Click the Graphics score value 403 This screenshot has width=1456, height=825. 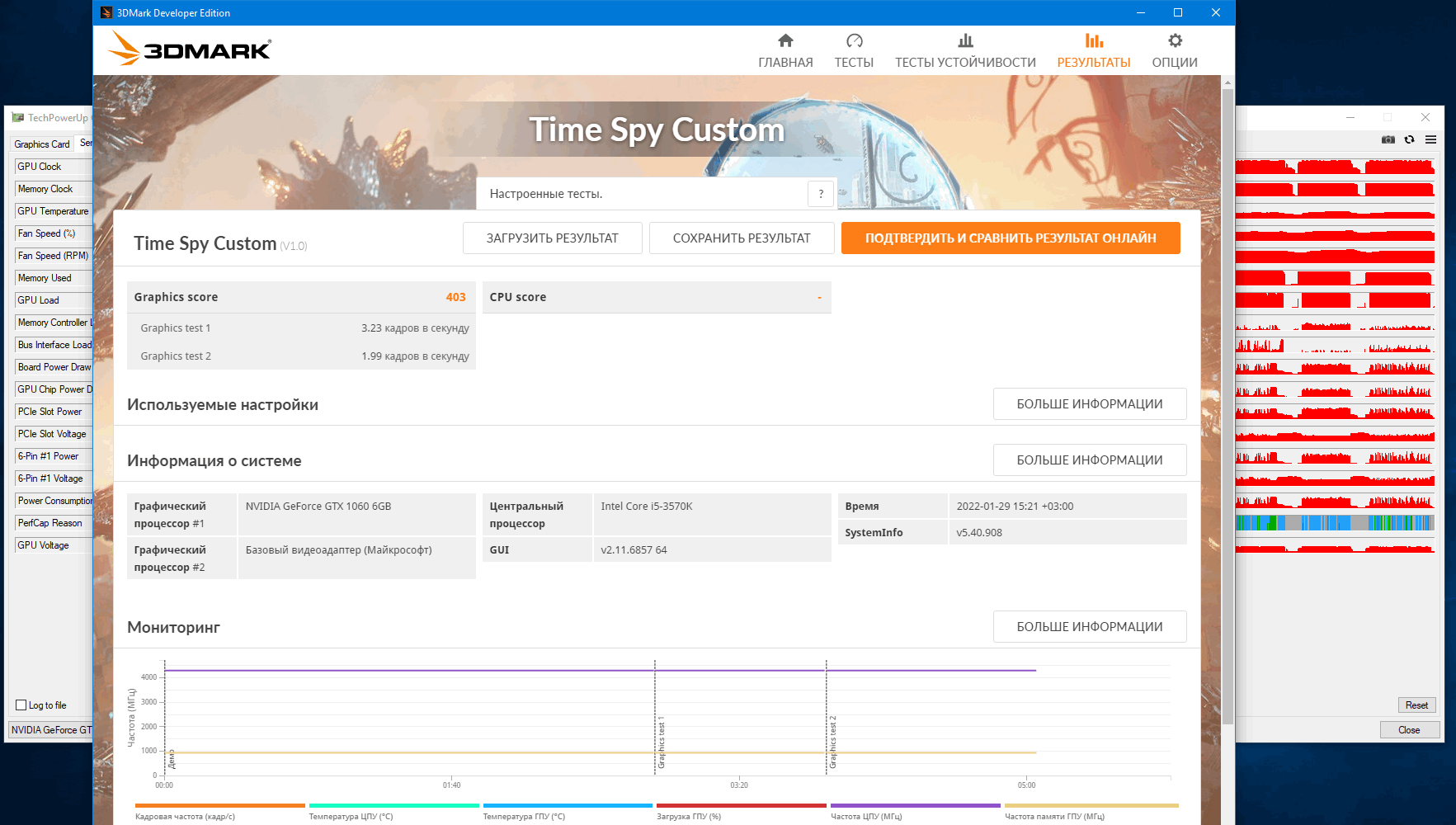(455, 297)
